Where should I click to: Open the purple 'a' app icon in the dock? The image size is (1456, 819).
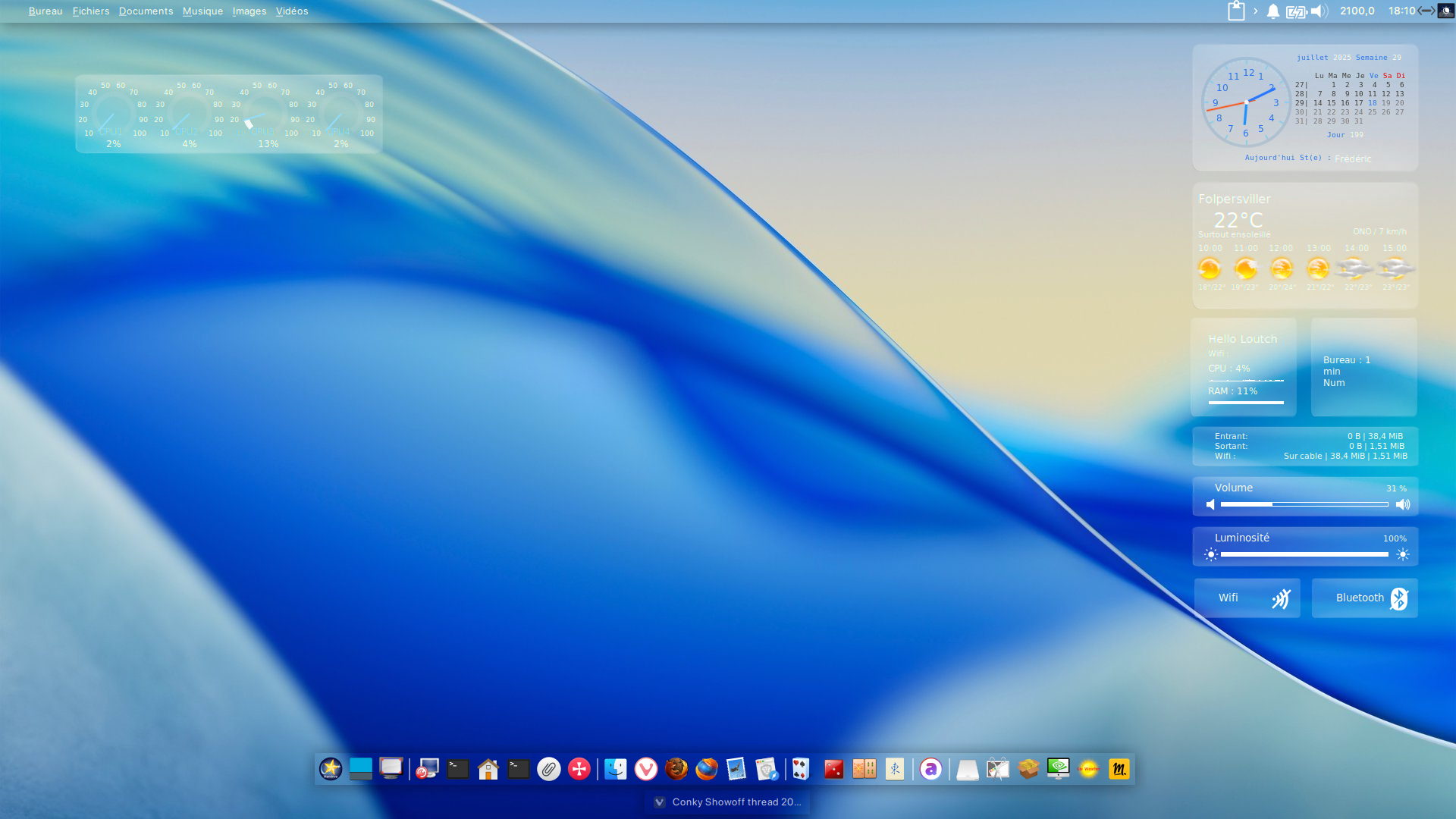(x=931, y=769)
